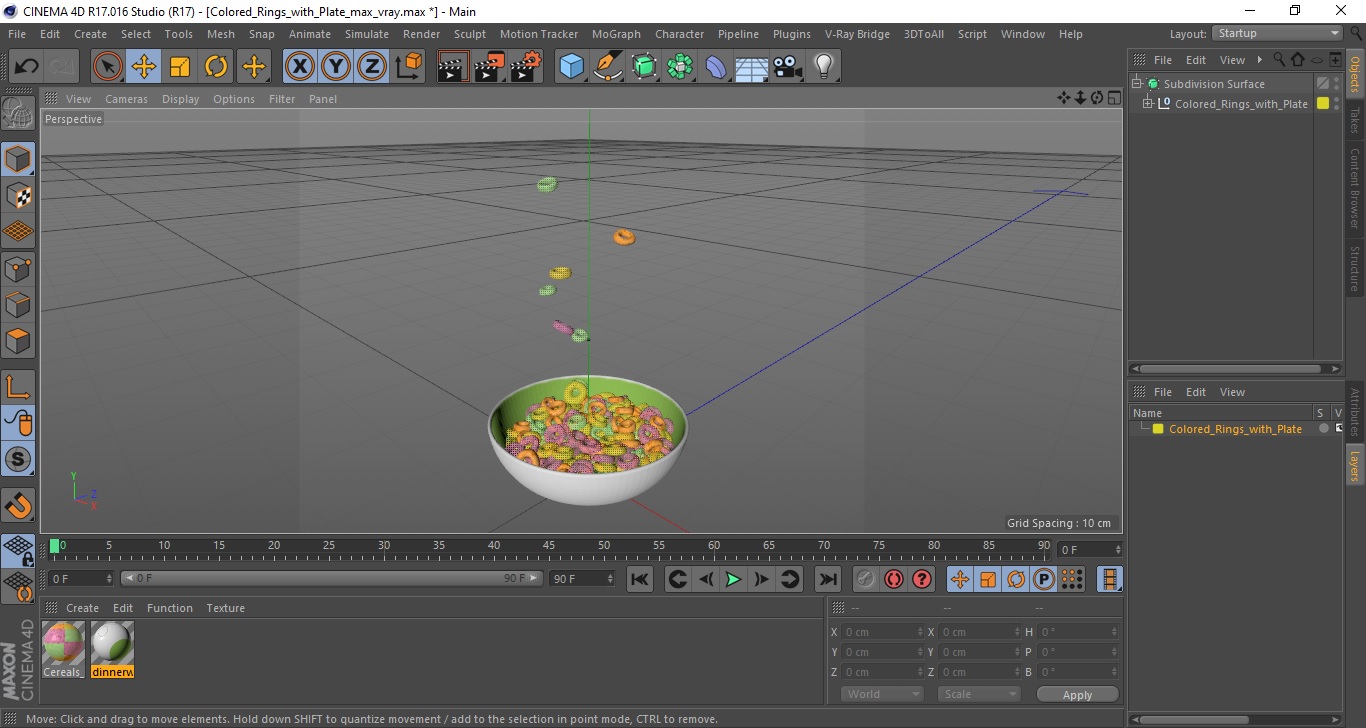
Task: Open the Simulate menu
Action: (x=367, y=34)
